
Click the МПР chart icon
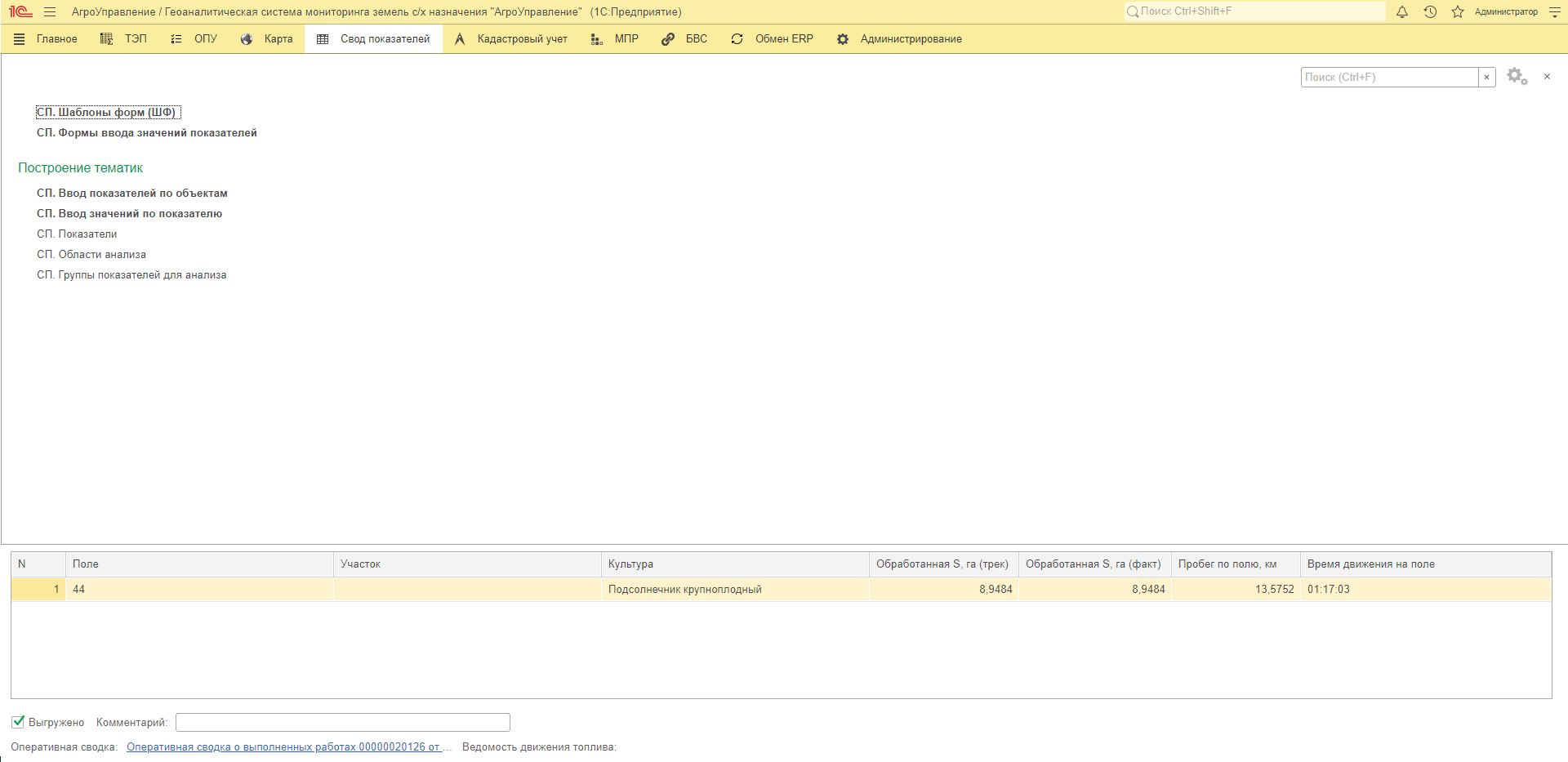(x=597, y=39)
